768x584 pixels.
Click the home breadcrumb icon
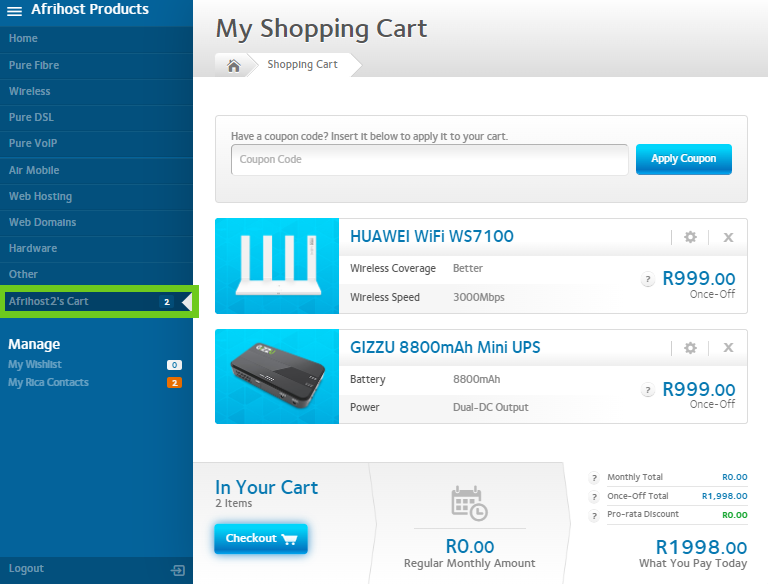pos(233,65)
